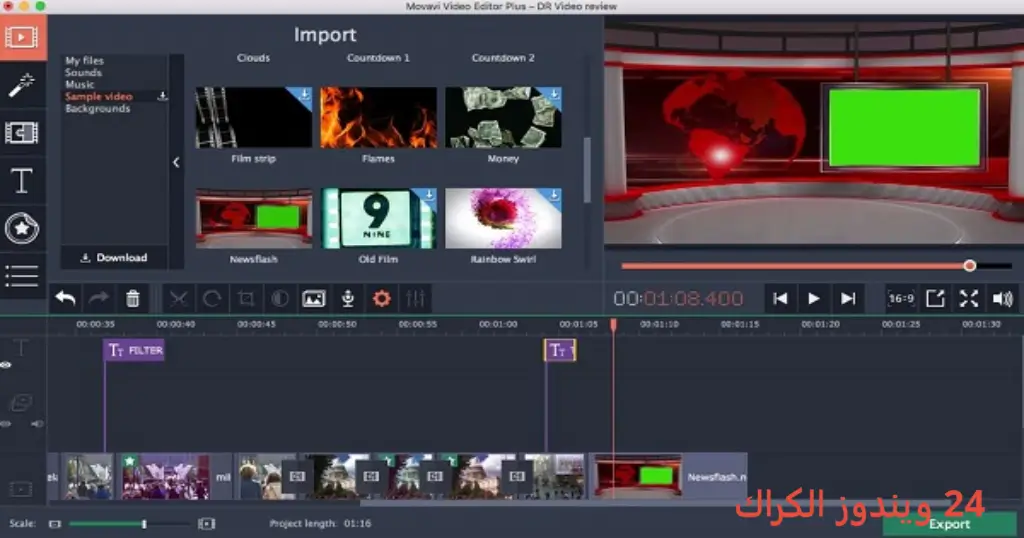Click the Undo arrow

(65, 298)
